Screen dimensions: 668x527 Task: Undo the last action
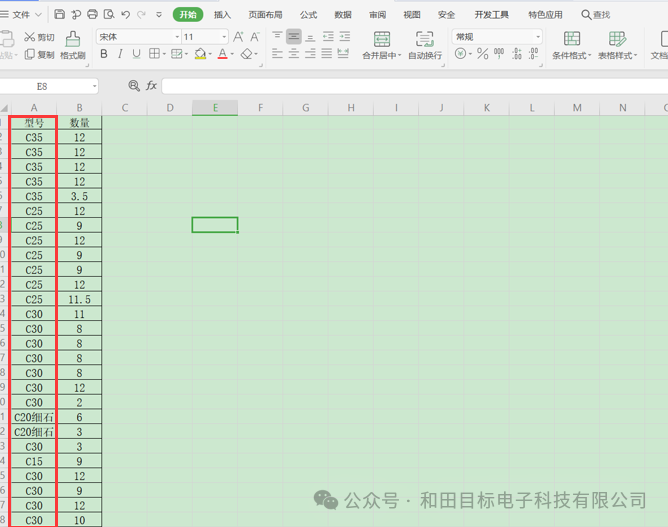(125, 14)
